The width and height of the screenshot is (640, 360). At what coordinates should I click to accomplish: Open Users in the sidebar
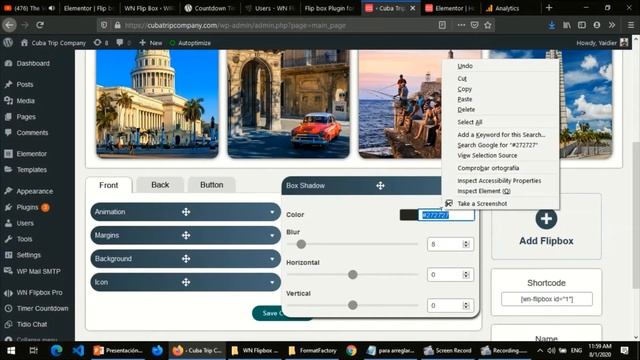[25, 223]
